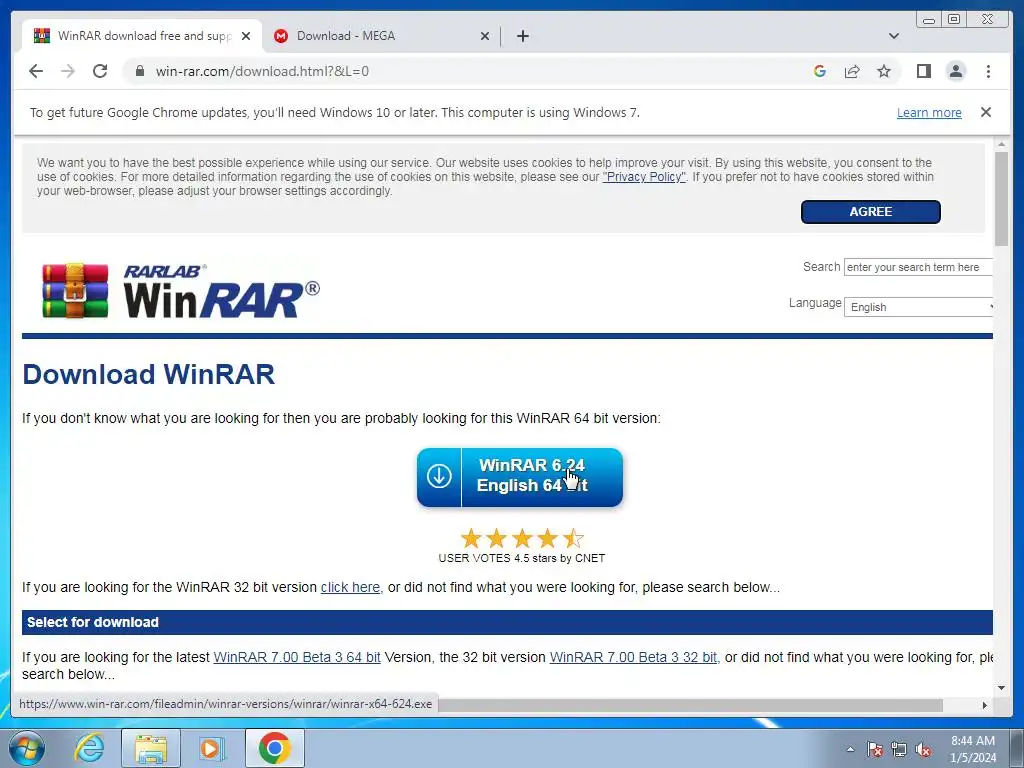Open the Google icon in the address bar
Screen dimensions: 1024x768
click(x=820, y=71)
